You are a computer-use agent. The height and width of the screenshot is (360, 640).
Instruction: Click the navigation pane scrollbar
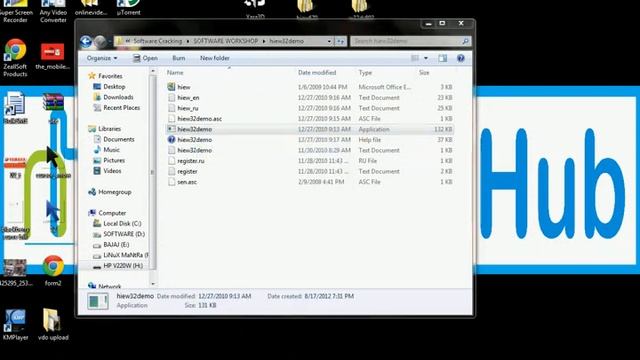(x=153, y=171)
